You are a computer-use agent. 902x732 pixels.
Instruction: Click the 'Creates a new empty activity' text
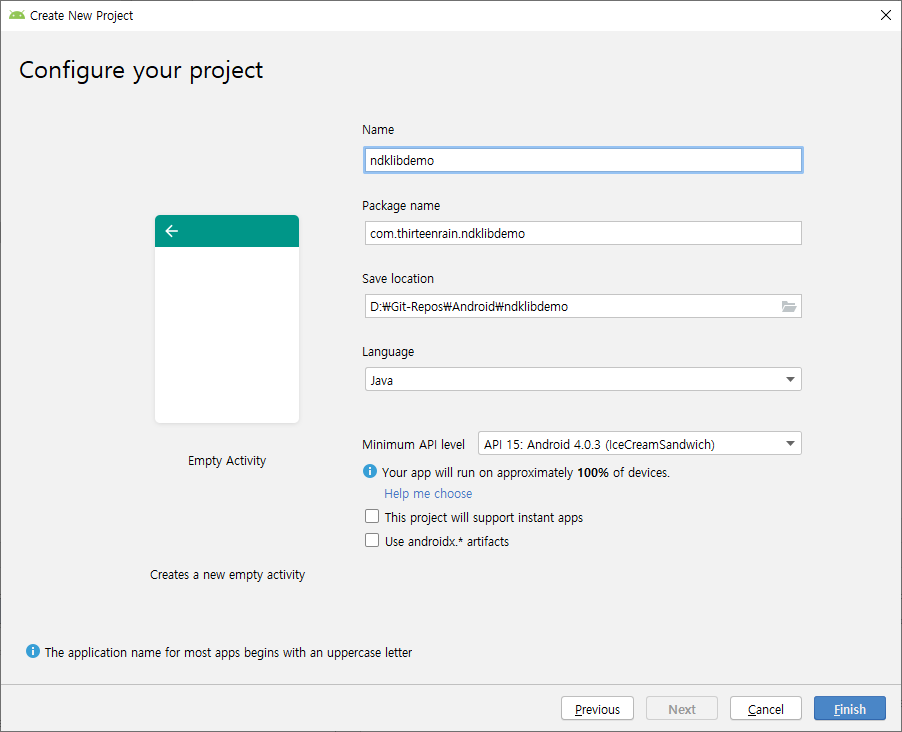point(227,575)
